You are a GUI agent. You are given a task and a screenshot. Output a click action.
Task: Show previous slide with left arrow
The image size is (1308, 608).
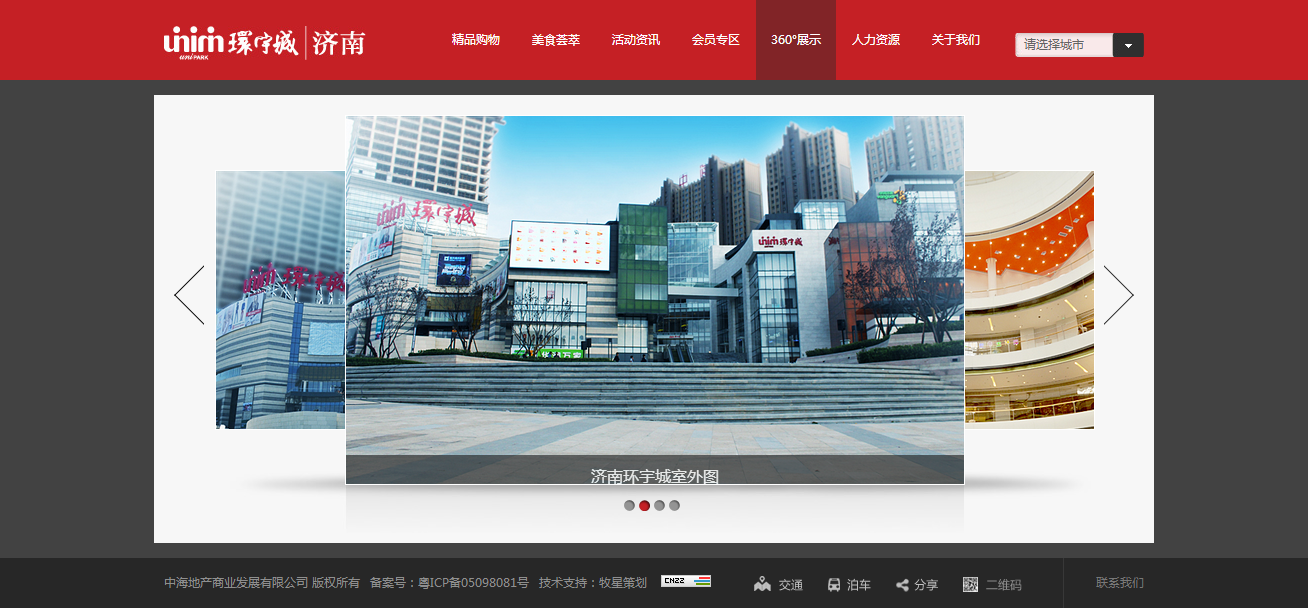click(x=189, y=295)
